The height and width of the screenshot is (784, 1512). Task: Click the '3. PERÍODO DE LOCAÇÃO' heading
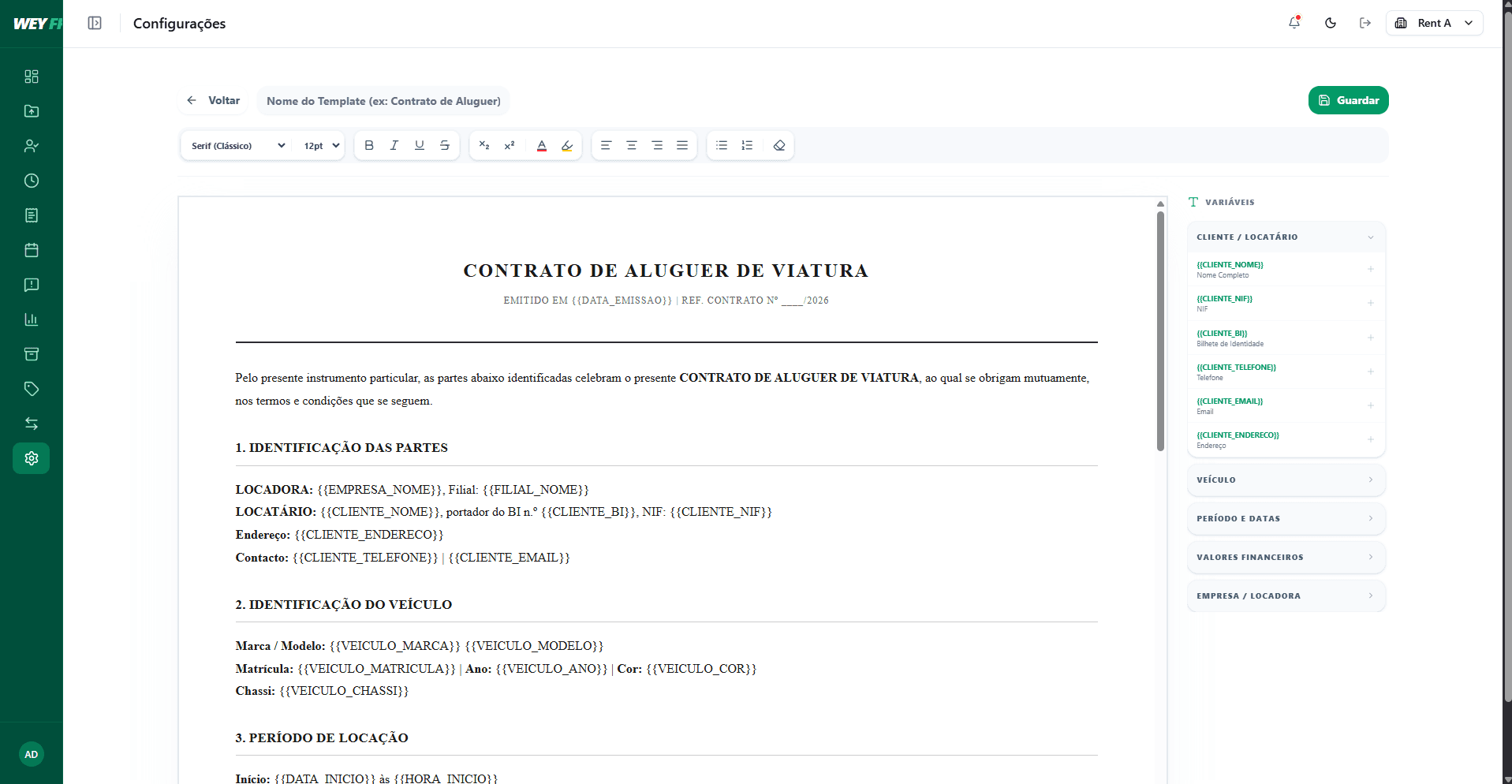pos(322,737)
